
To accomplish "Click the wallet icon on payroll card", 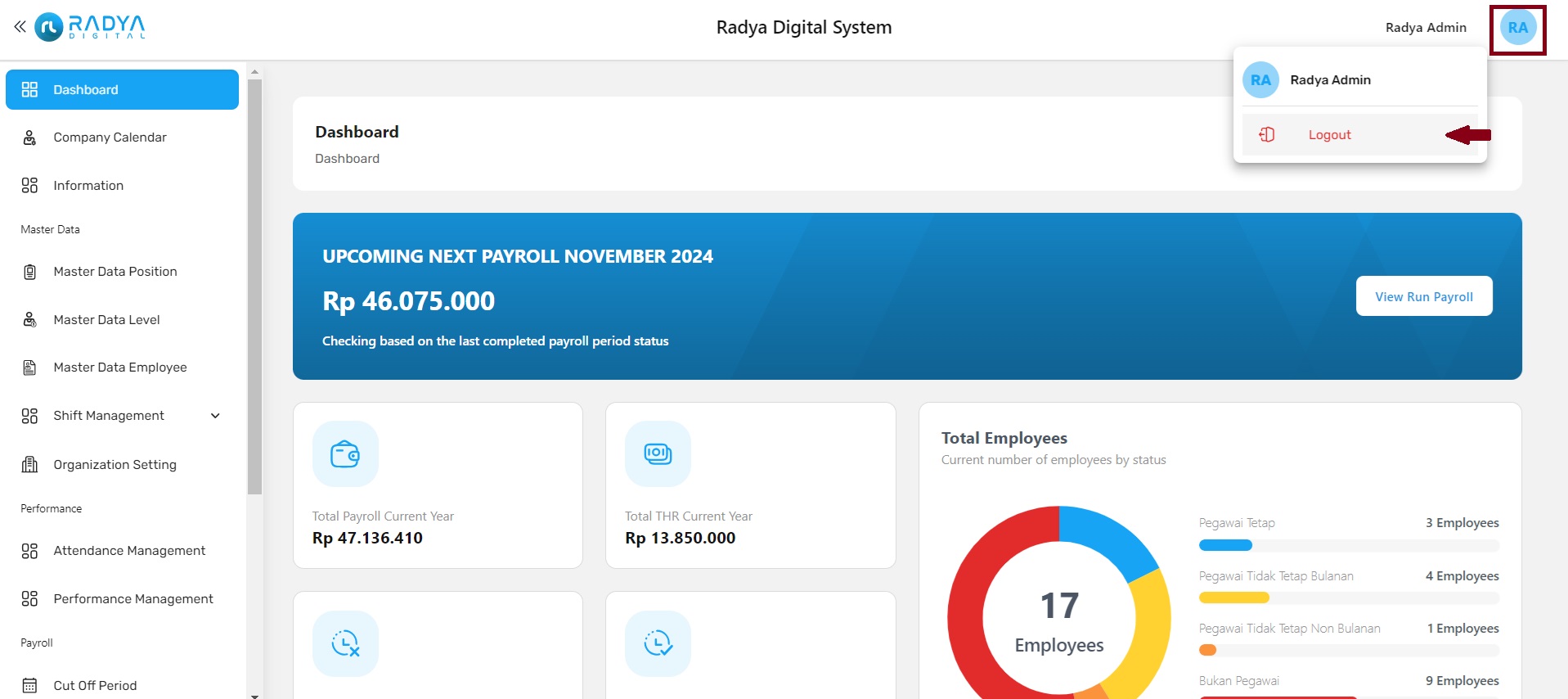I will coord(345,454).
